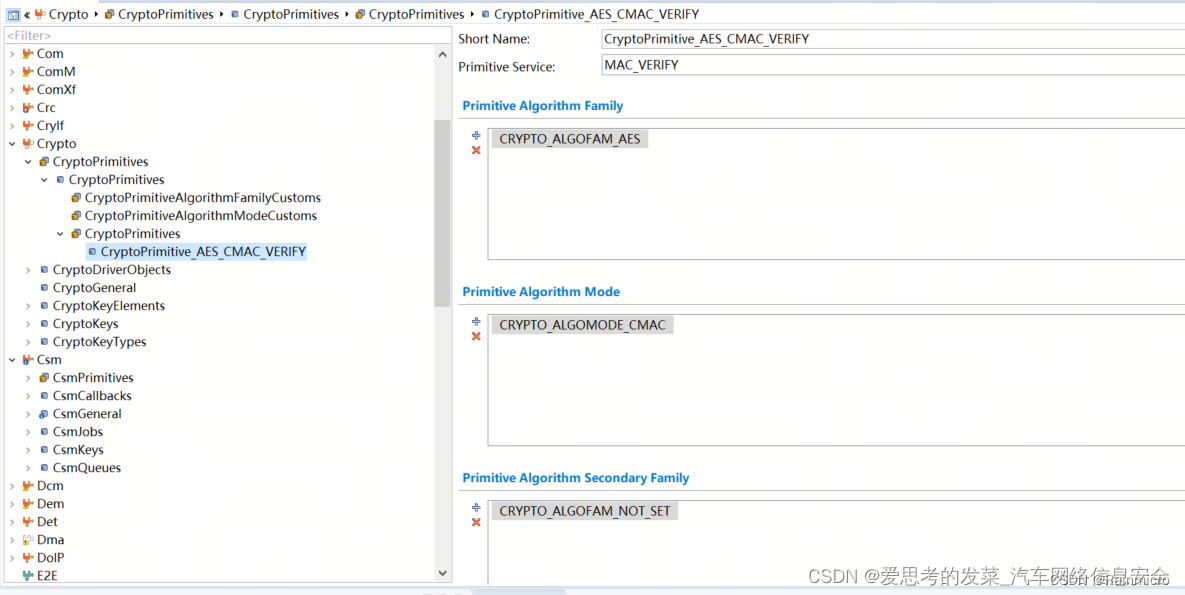Expand the Dcm tree node

pyautogui.click(x=14, y=485)
